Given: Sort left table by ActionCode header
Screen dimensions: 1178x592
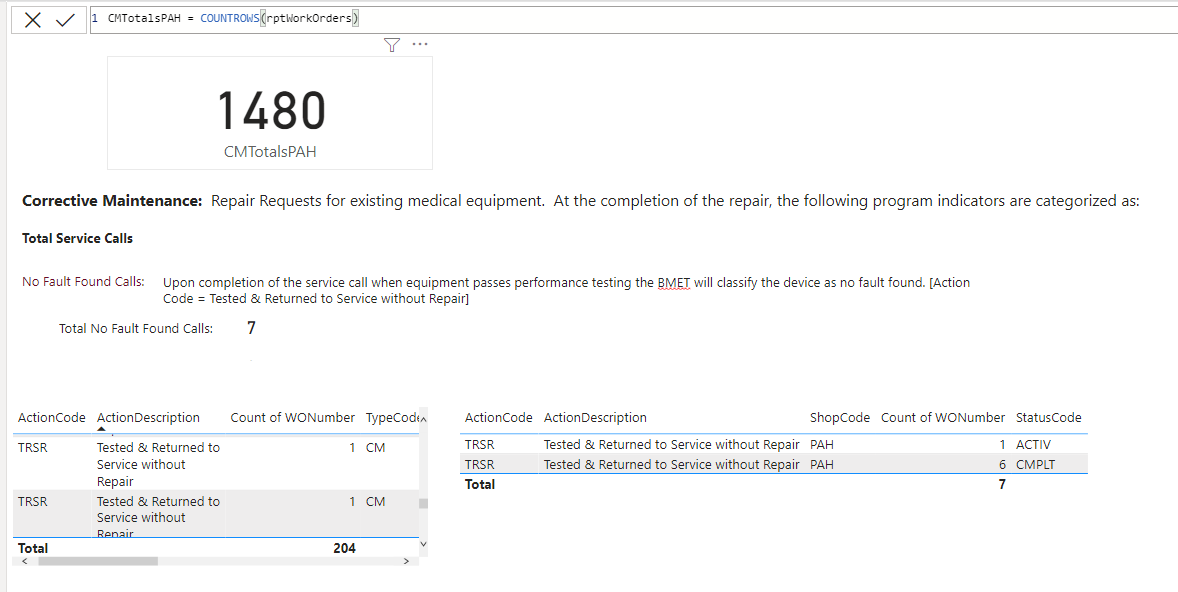Looking at the screenshot, I should pyautogui.click(x=52, y=418).
